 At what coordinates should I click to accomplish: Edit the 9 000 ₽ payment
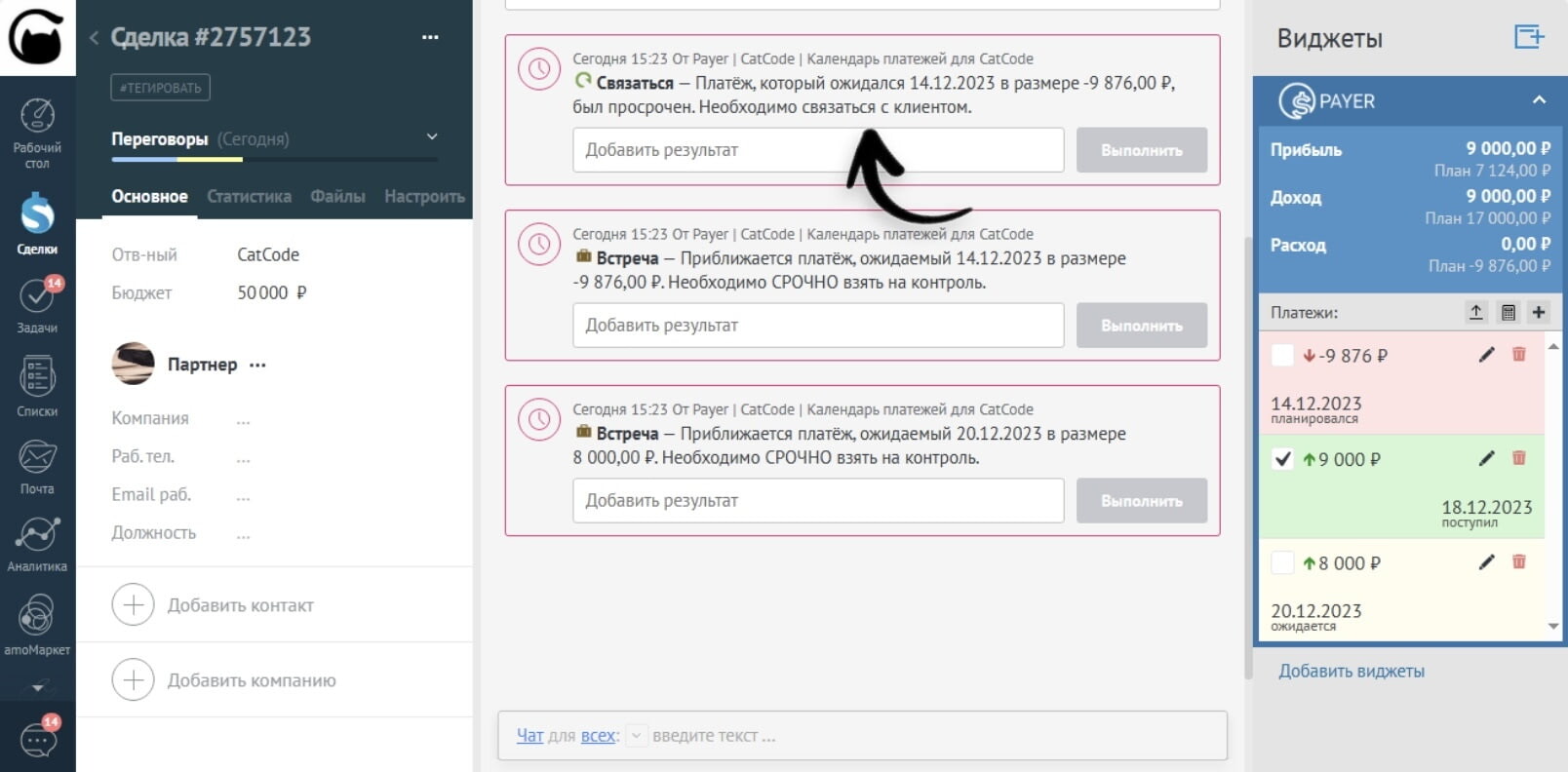1486,458
